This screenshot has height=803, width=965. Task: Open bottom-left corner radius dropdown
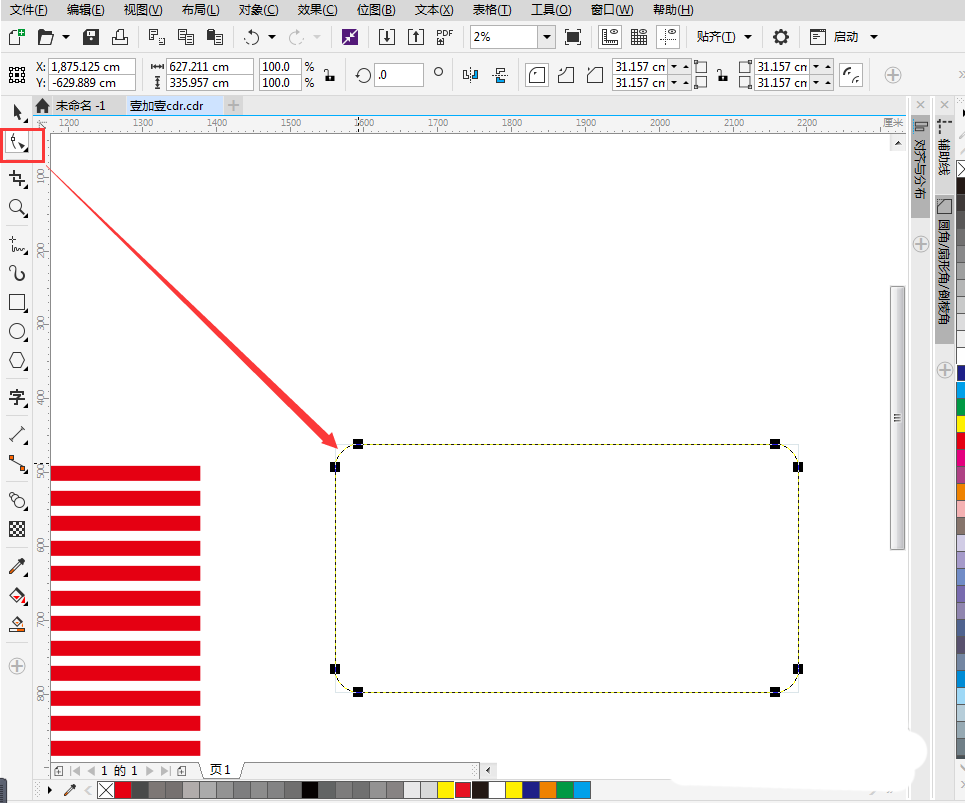tap(674, 82)
